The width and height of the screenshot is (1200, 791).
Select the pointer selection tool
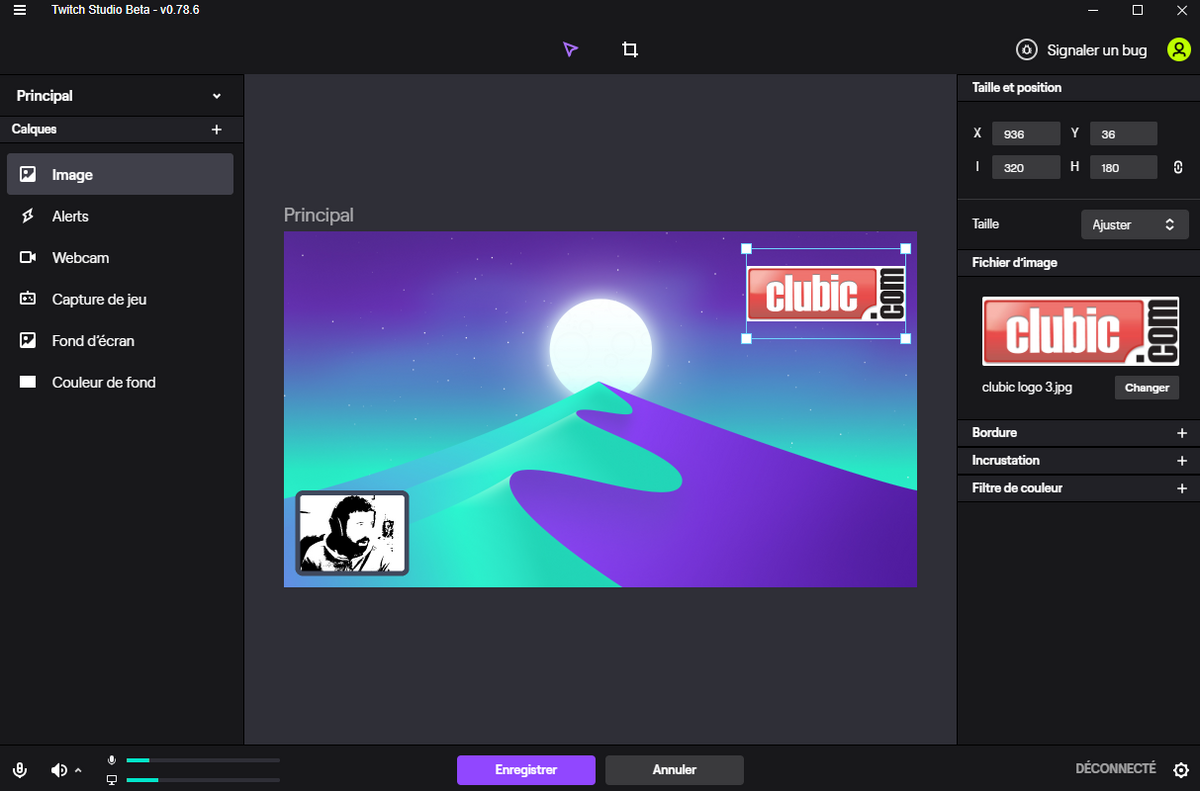point(570,49)
